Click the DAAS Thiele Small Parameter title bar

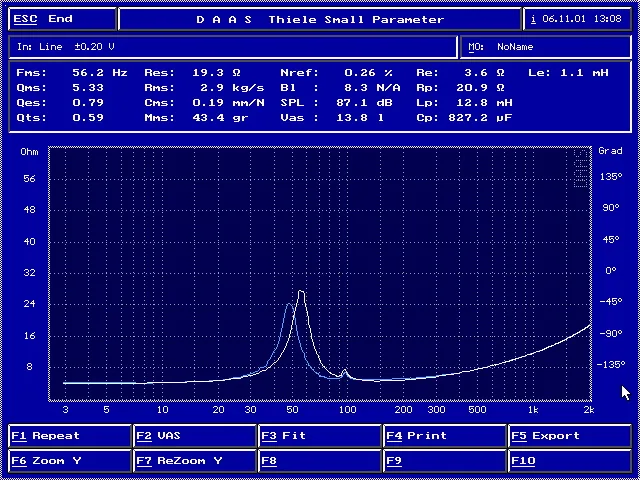point(320,19)
